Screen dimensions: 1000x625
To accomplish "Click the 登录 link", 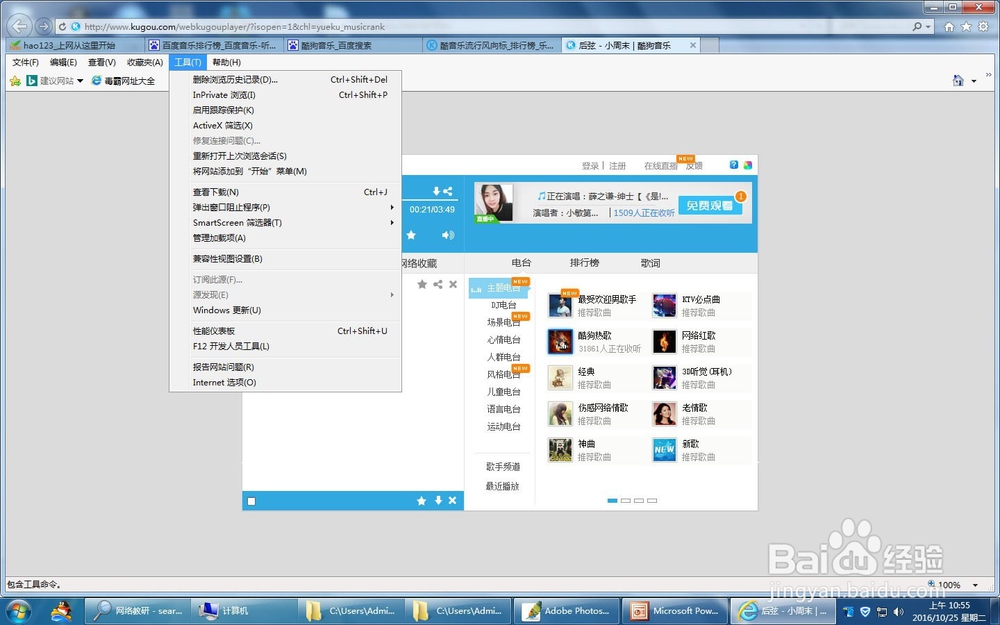I will tap(590, 166).
